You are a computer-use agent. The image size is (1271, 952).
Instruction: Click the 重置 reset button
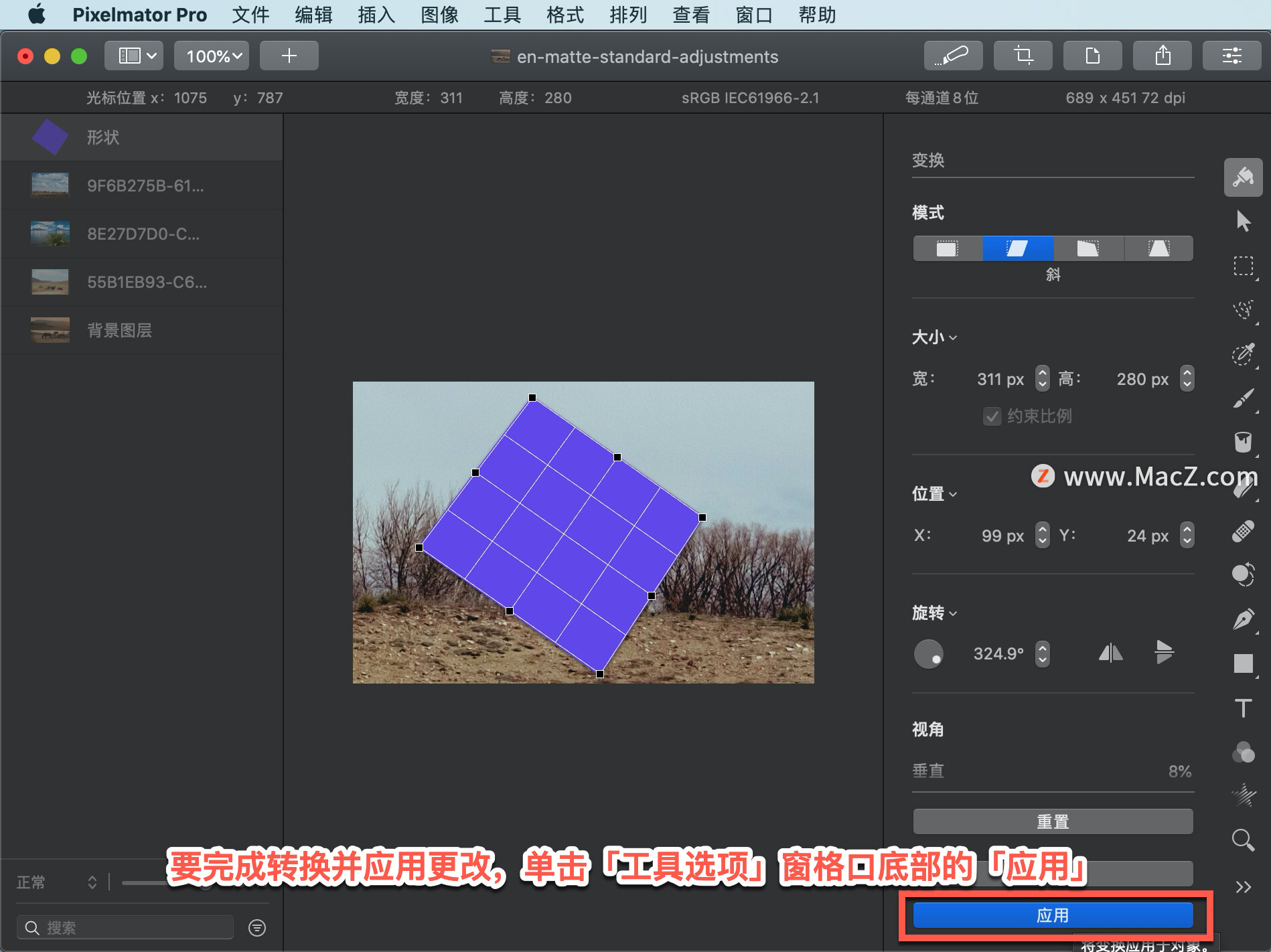click(x=1053, y=821)
